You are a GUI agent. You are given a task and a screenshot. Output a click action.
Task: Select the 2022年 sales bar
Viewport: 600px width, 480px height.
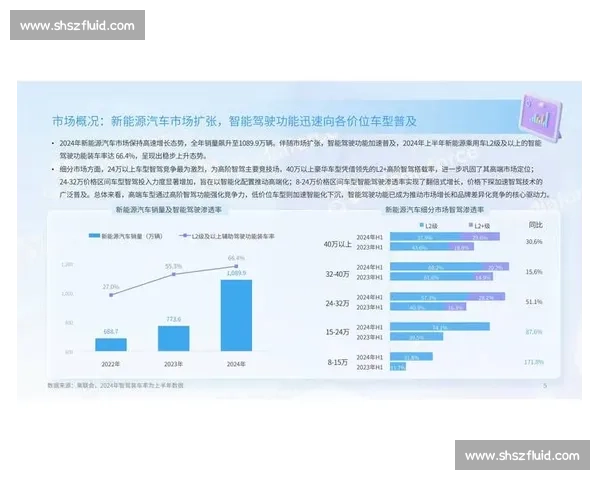click(111, 344)
